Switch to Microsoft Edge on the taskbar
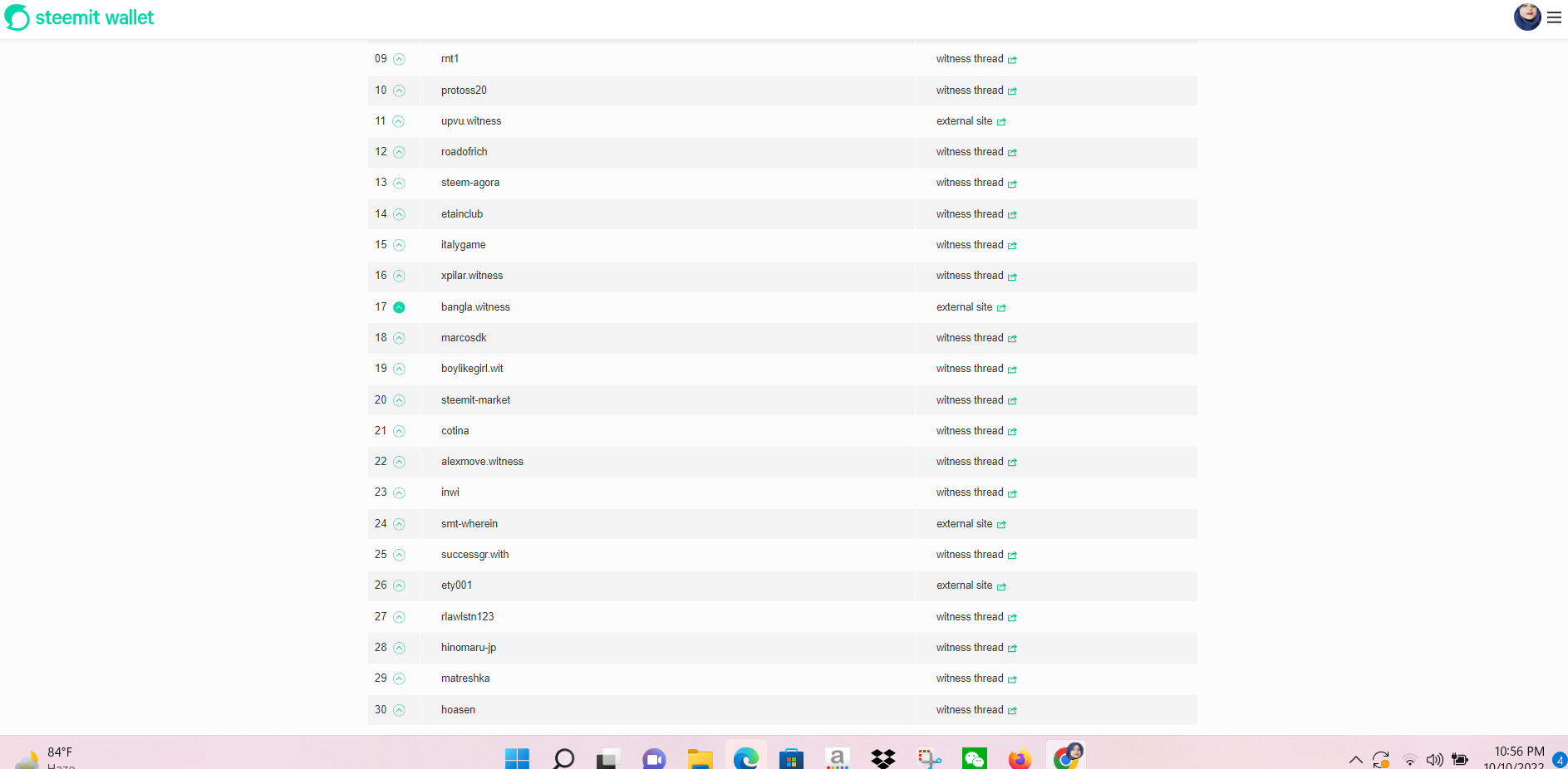 [x=746, y=758]
